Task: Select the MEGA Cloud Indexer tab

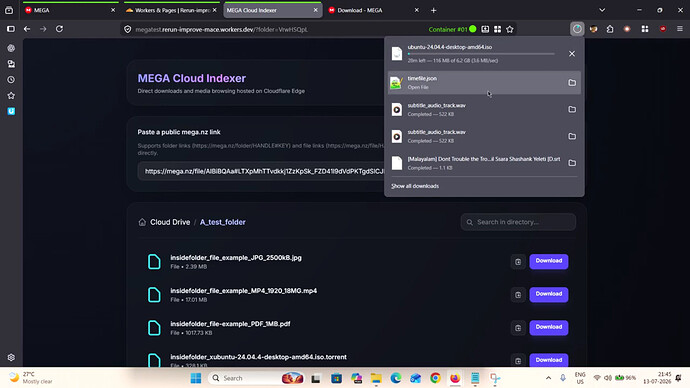Action: 272,10
